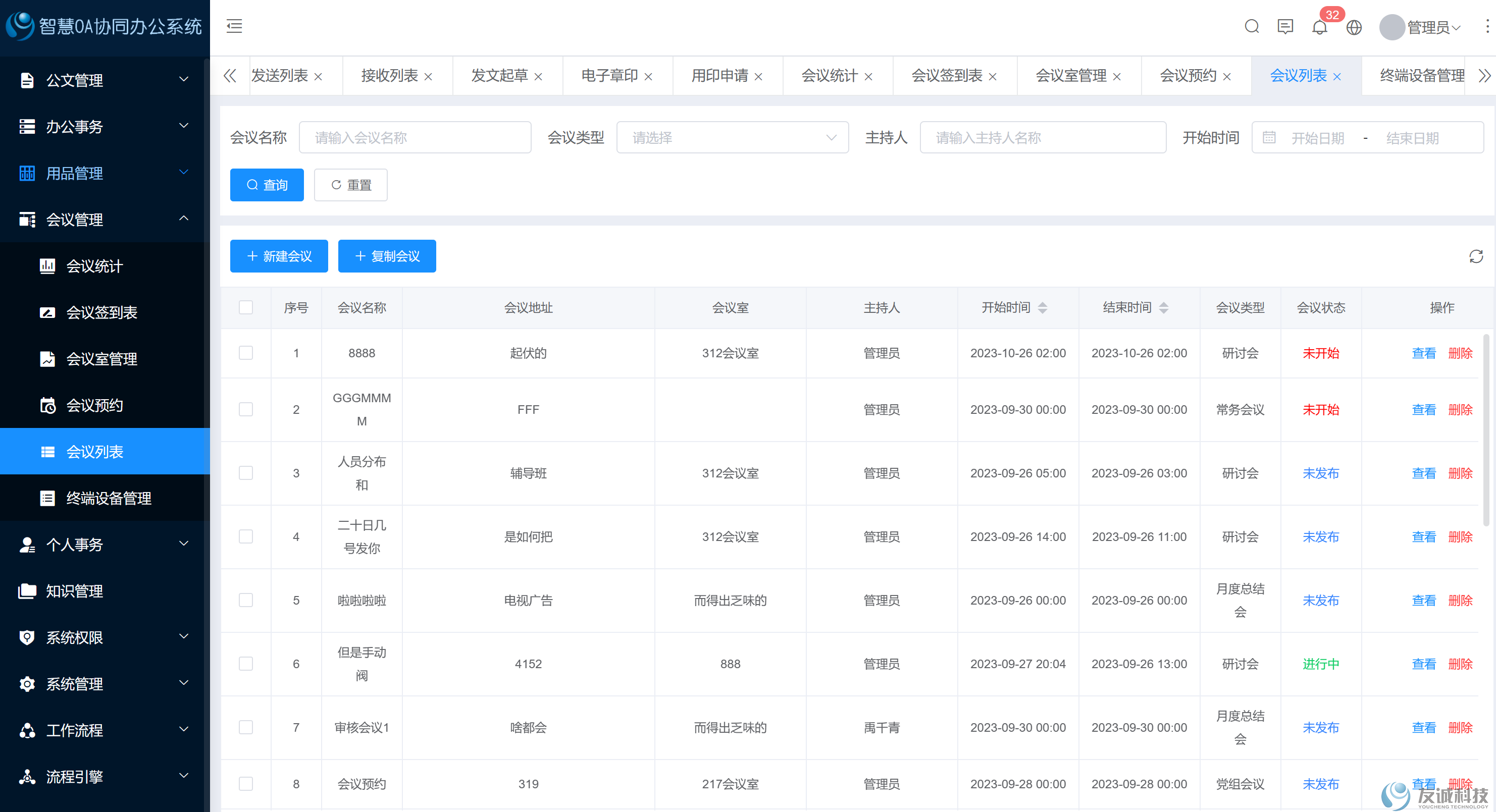Click the 智慧OA协同办公系统 logo
Screen dimensions: 1496x812
coord(105,26)
